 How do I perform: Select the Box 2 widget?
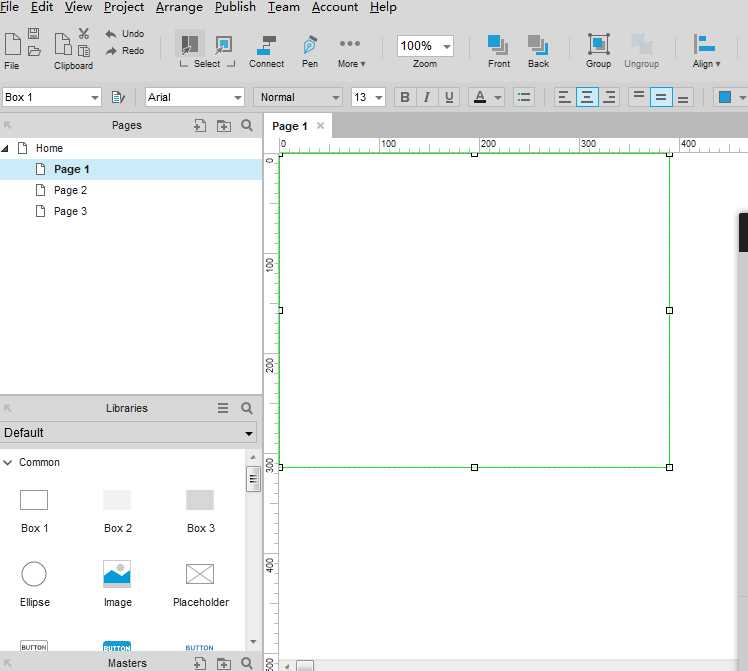click(x=117, y=511)
